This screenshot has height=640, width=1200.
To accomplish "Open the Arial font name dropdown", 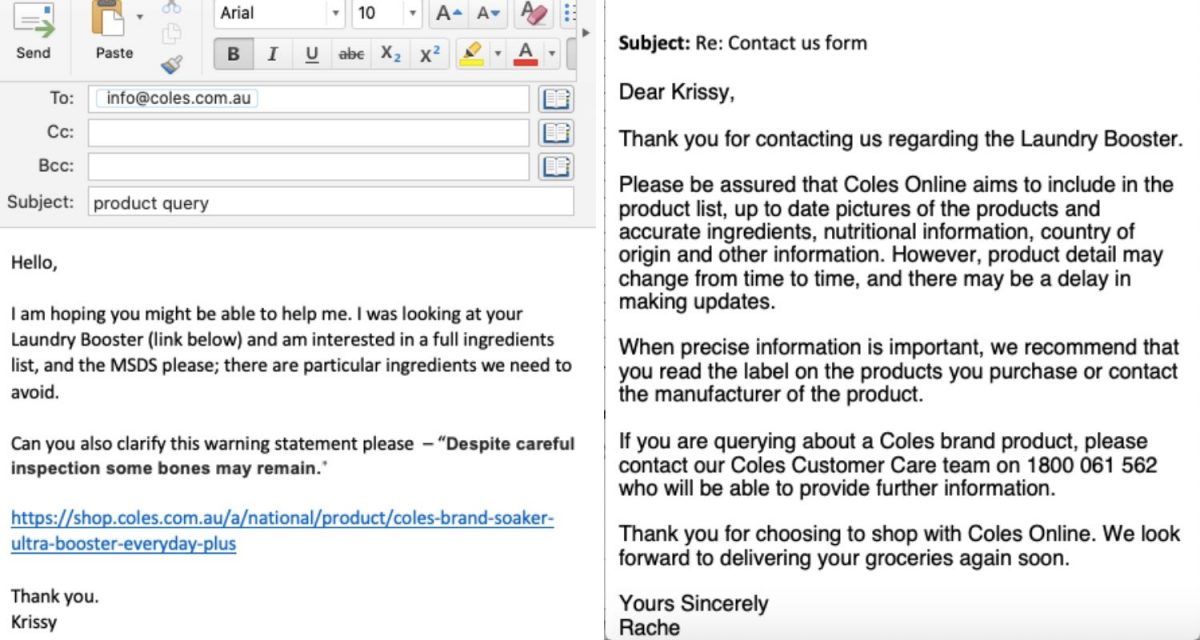I will coord(335,13).
